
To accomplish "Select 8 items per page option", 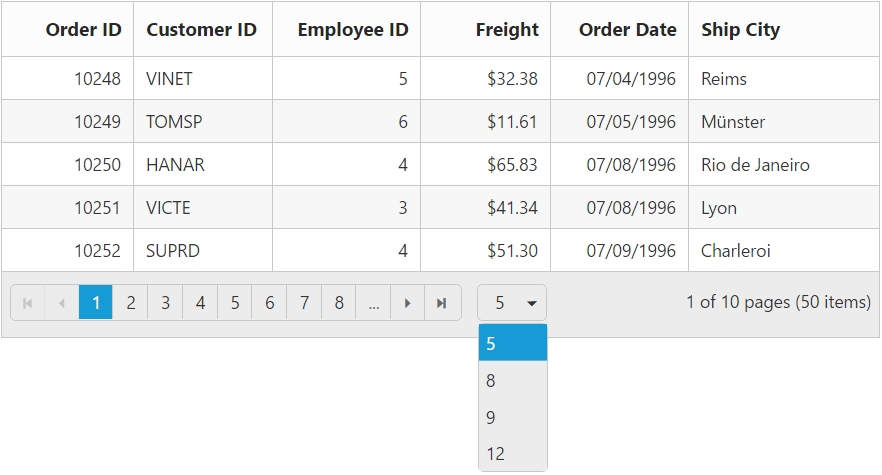I will point(512,381).
